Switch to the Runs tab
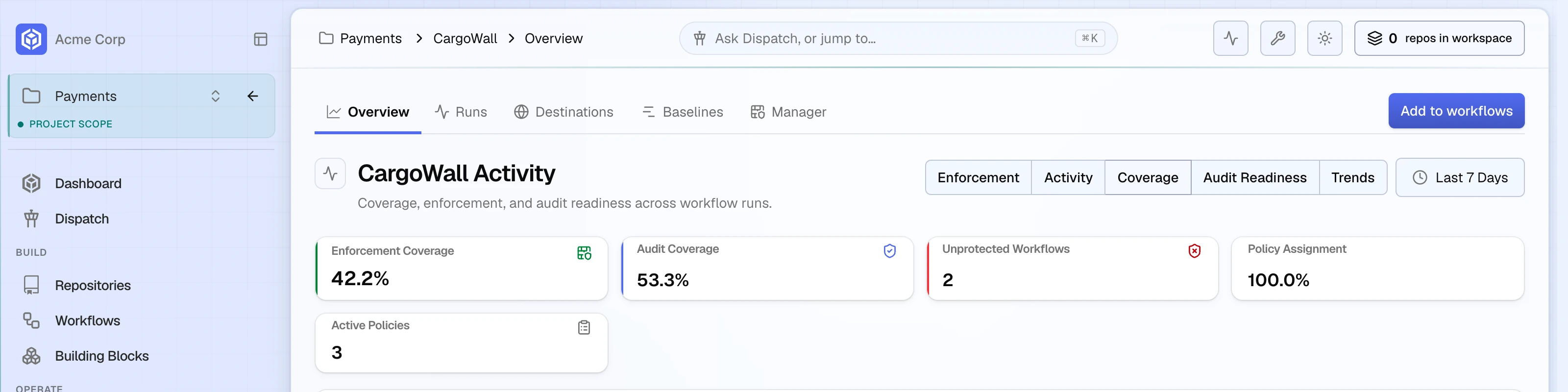 pyautogui.click(x=461, y=112)
